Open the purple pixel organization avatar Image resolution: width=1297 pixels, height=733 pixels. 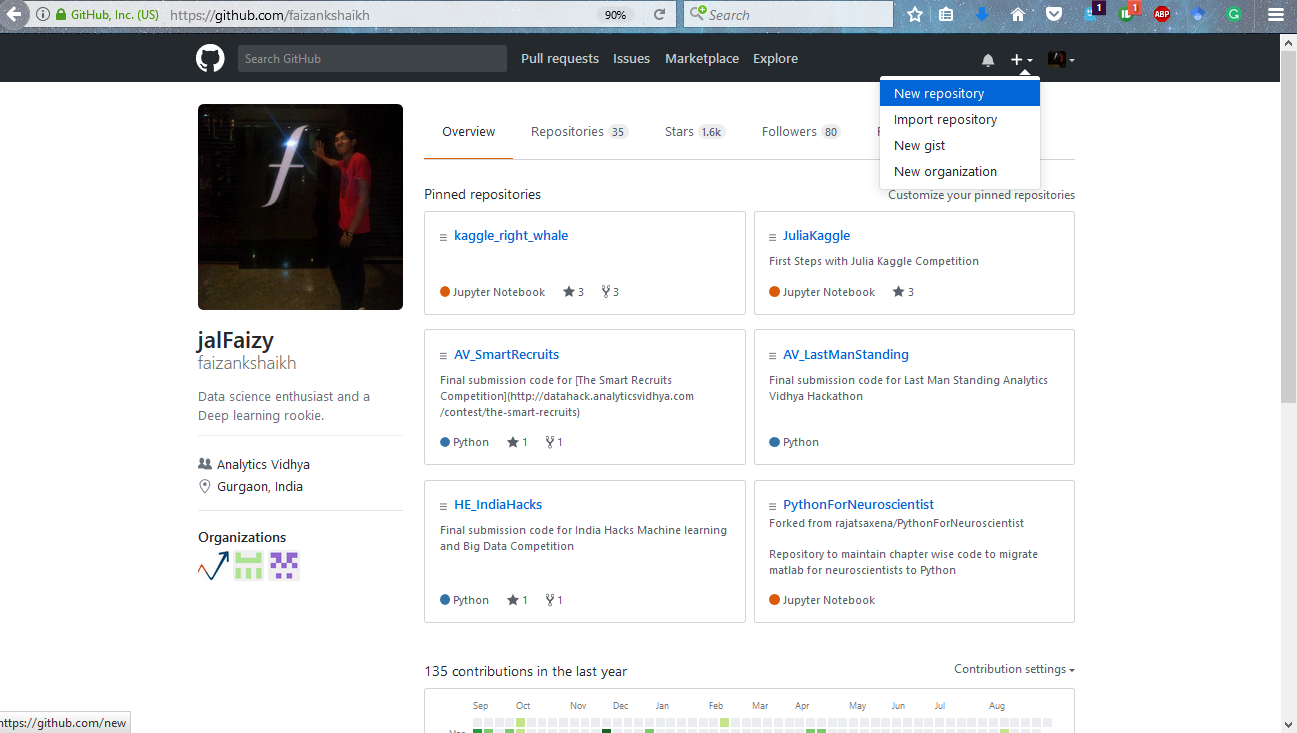point(284,566)
